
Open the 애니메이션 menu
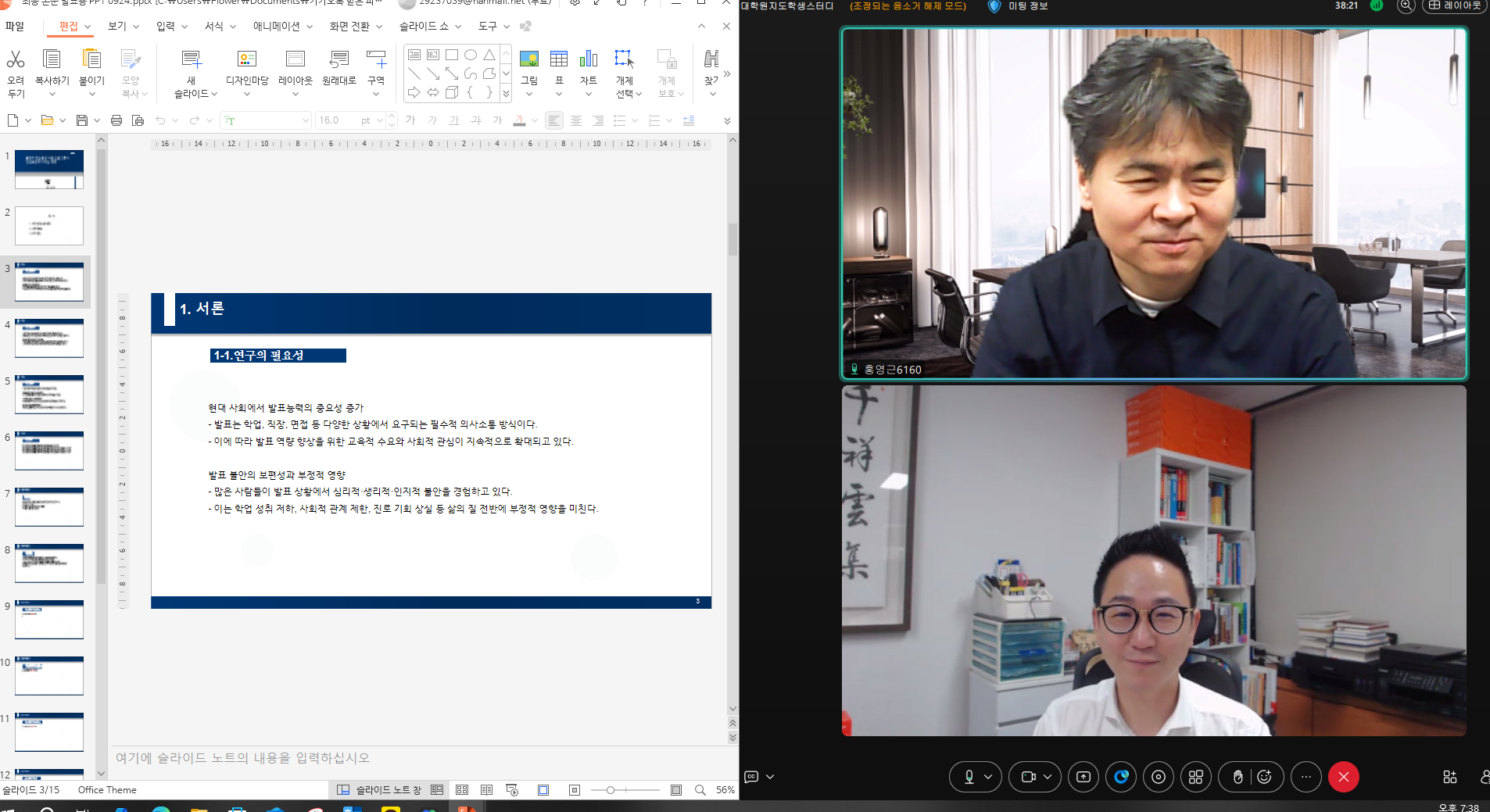pyautogui.click(x=276, y=27)
